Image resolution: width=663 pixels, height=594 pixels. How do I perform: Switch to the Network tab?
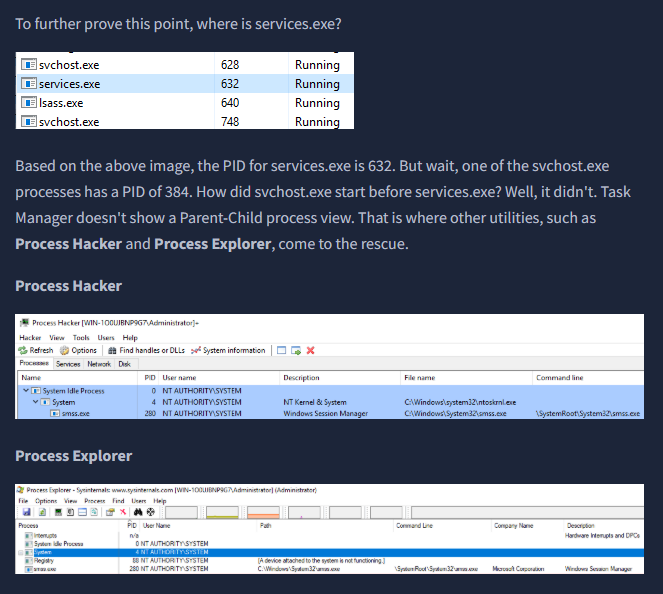tap(99, 364)
